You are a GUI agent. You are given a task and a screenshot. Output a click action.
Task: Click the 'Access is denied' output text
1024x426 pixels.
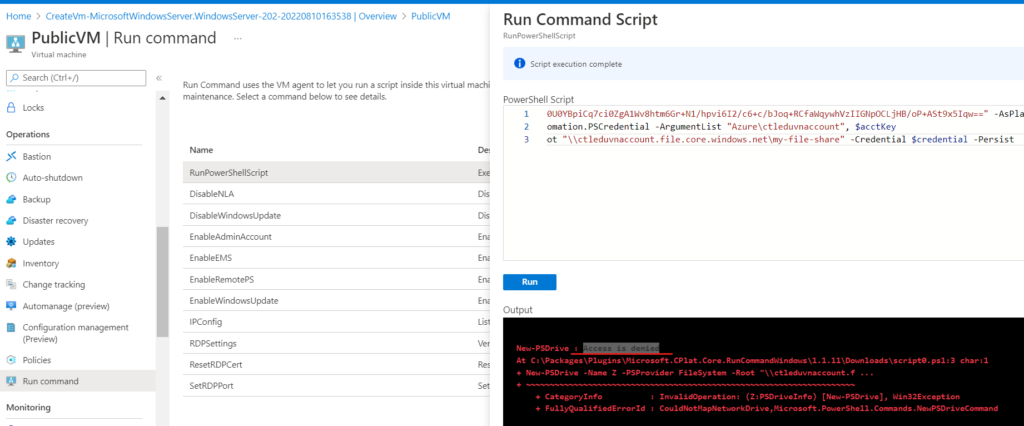[x=621, y=348]
